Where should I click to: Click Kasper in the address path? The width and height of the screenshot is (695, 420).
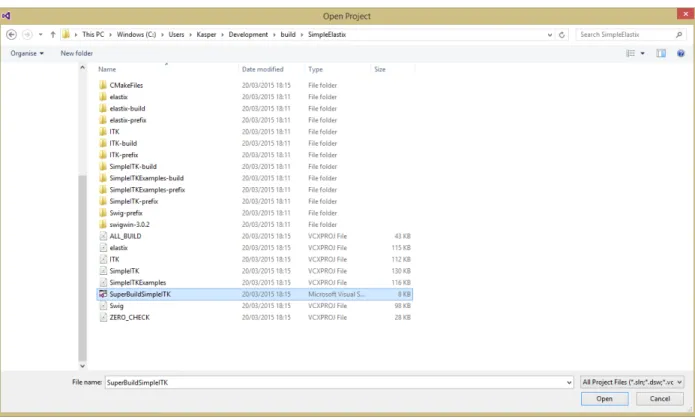click(206, 35)
